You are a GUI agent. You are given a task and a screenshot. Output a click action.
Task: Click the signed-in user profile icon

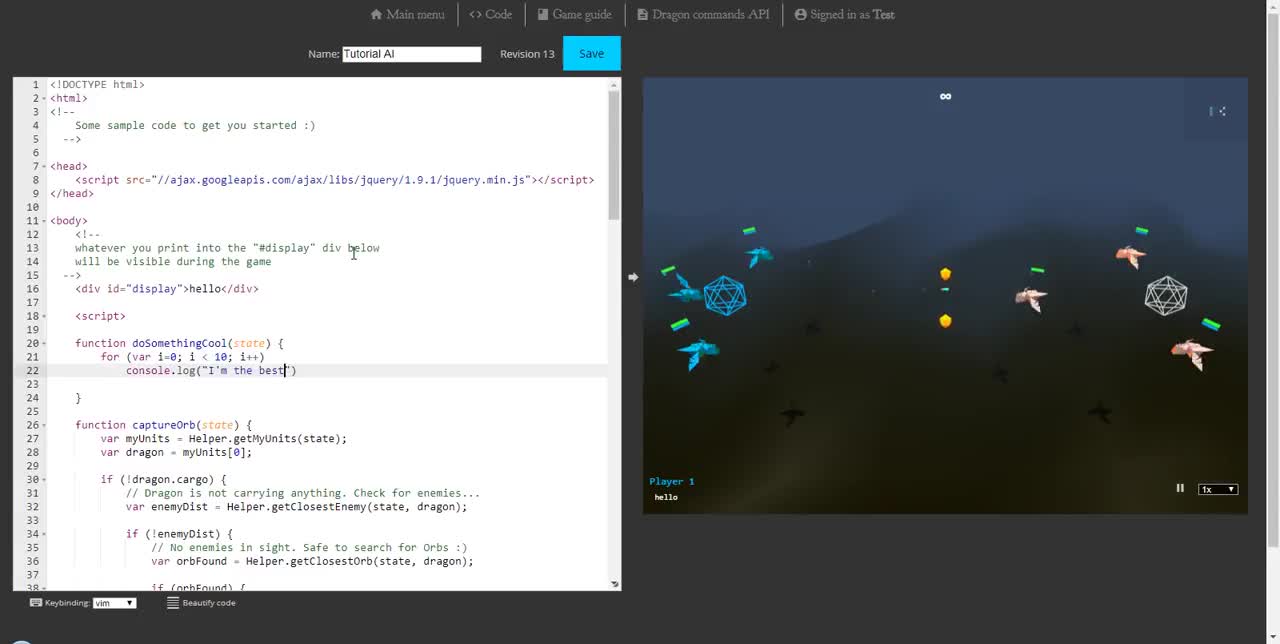(x=801, y=14)
